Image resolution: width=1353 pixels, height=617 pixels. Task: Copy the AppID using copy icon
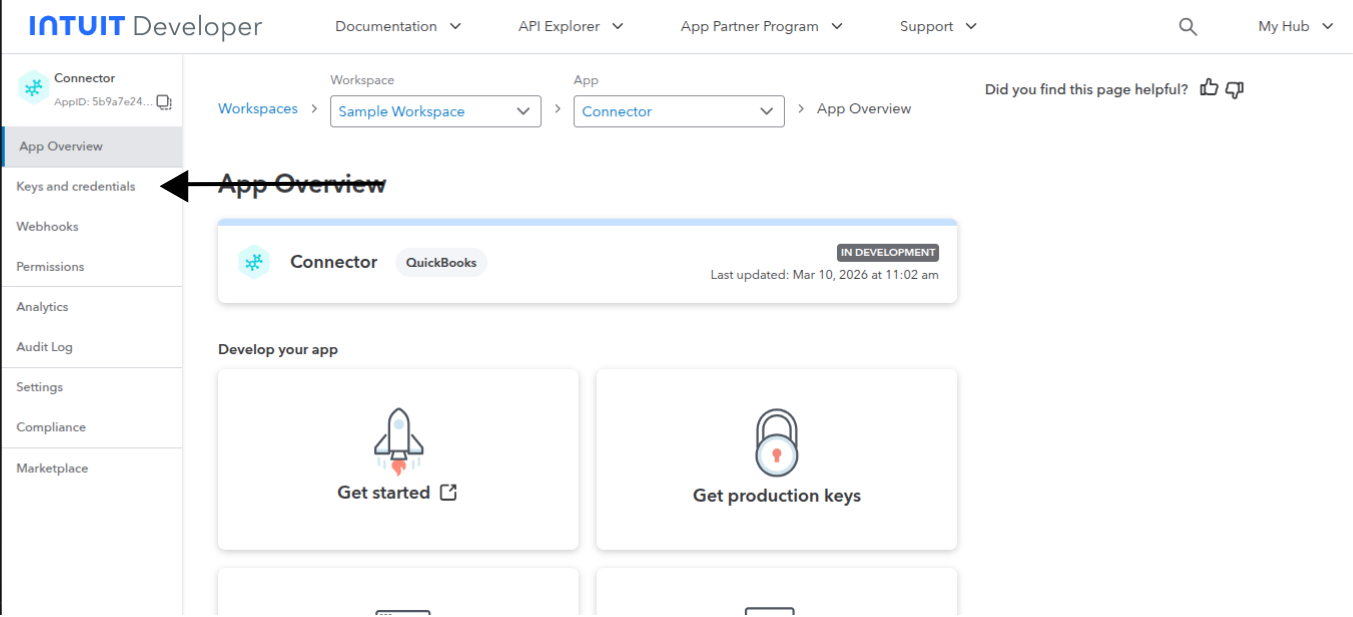(165, 102)
